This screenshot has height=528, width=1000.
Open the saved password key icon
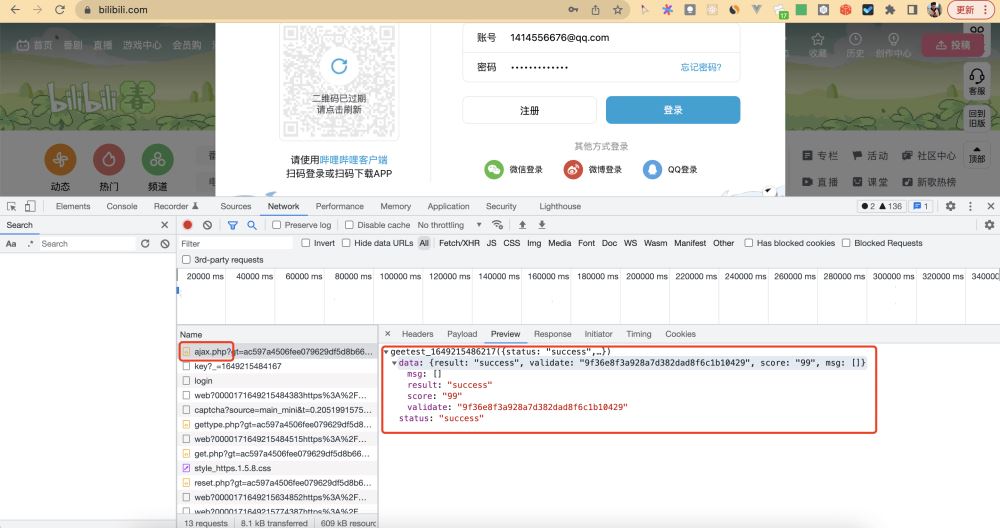(x=573, y=10)
